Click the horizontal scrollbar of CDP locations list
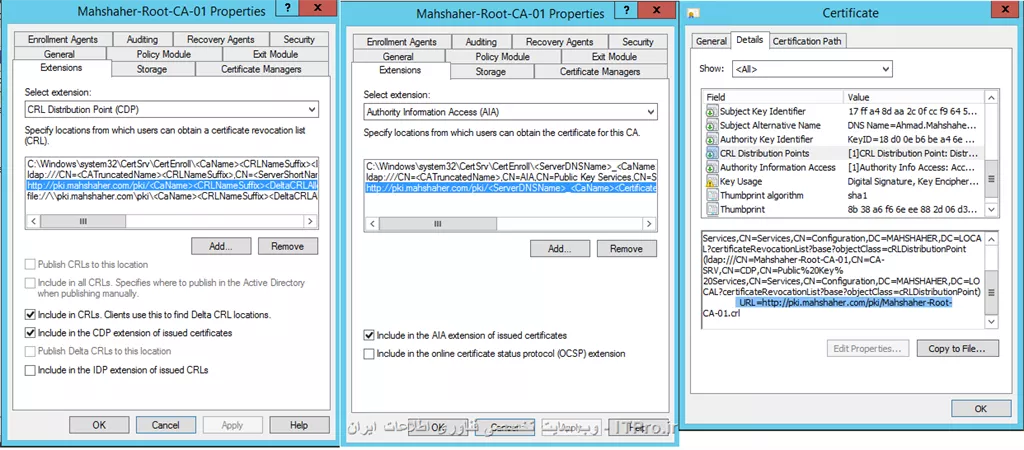 click(x=172, y=222)
